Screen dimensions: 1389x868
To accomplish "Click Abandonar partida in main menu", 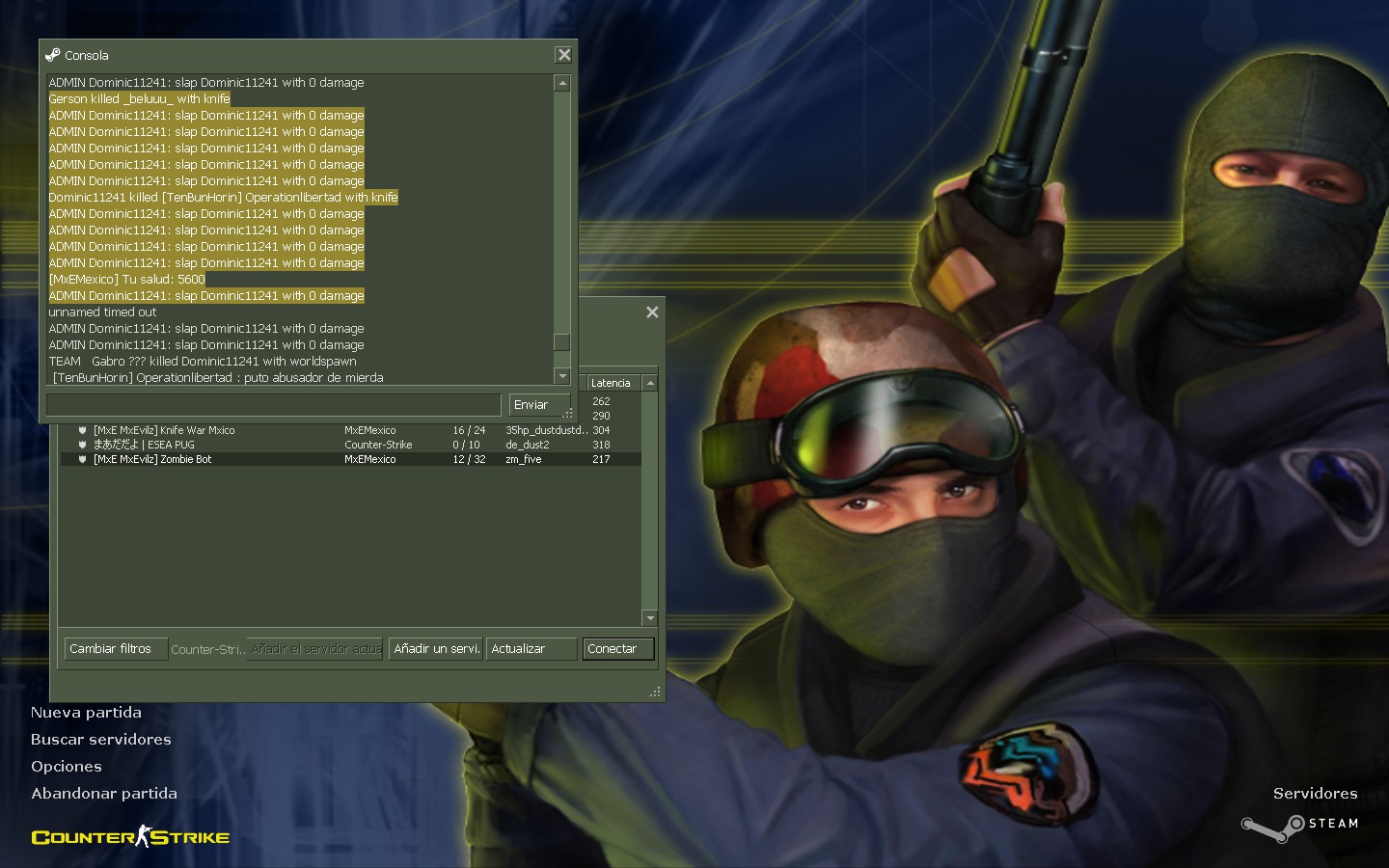I will tap(104, 794).
